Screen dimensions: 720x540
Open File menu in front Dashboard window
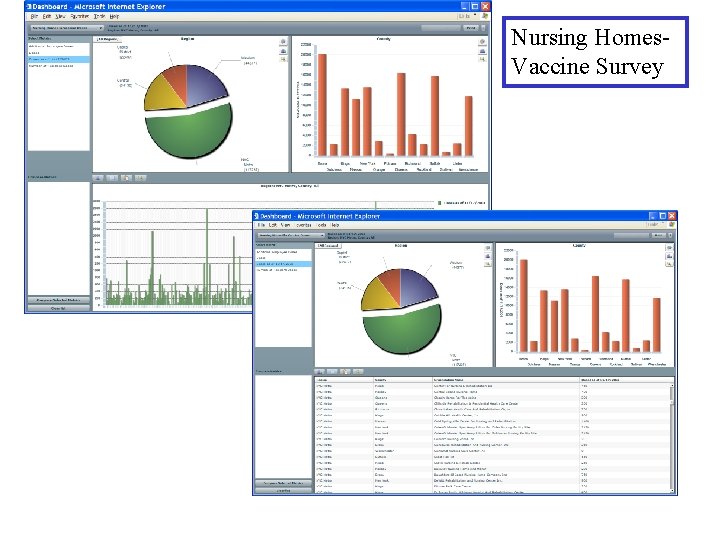click(x=261, y=225)
